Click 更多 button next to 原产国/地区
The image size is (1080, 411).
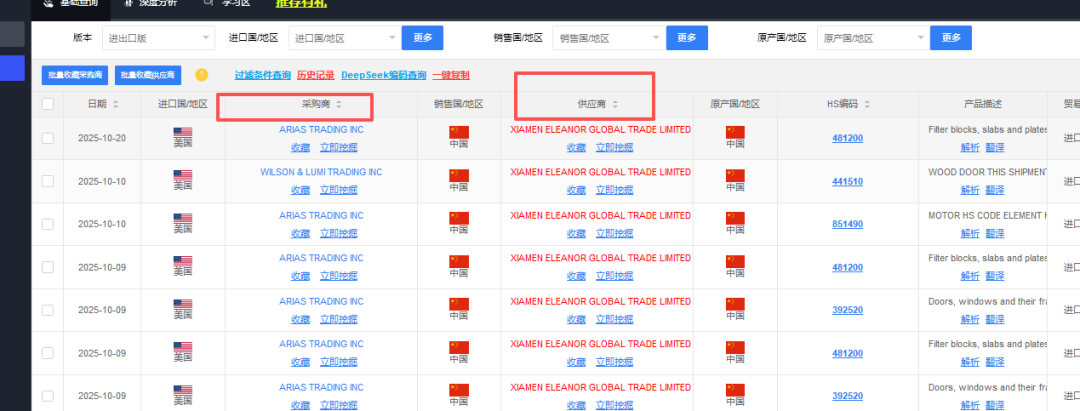[951, 38]
